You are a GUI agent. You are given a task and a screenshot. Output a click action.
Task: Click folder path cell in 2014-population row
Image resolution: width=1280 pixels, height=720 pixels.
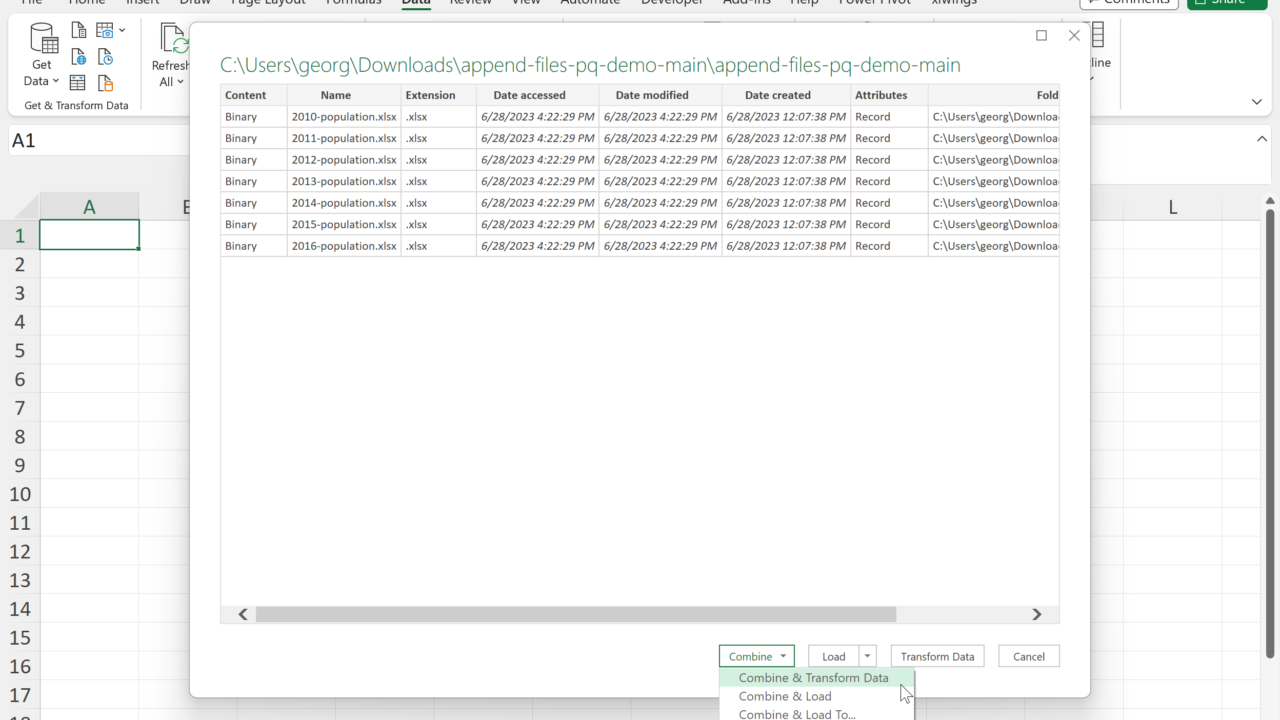click(x=995, y=203)
